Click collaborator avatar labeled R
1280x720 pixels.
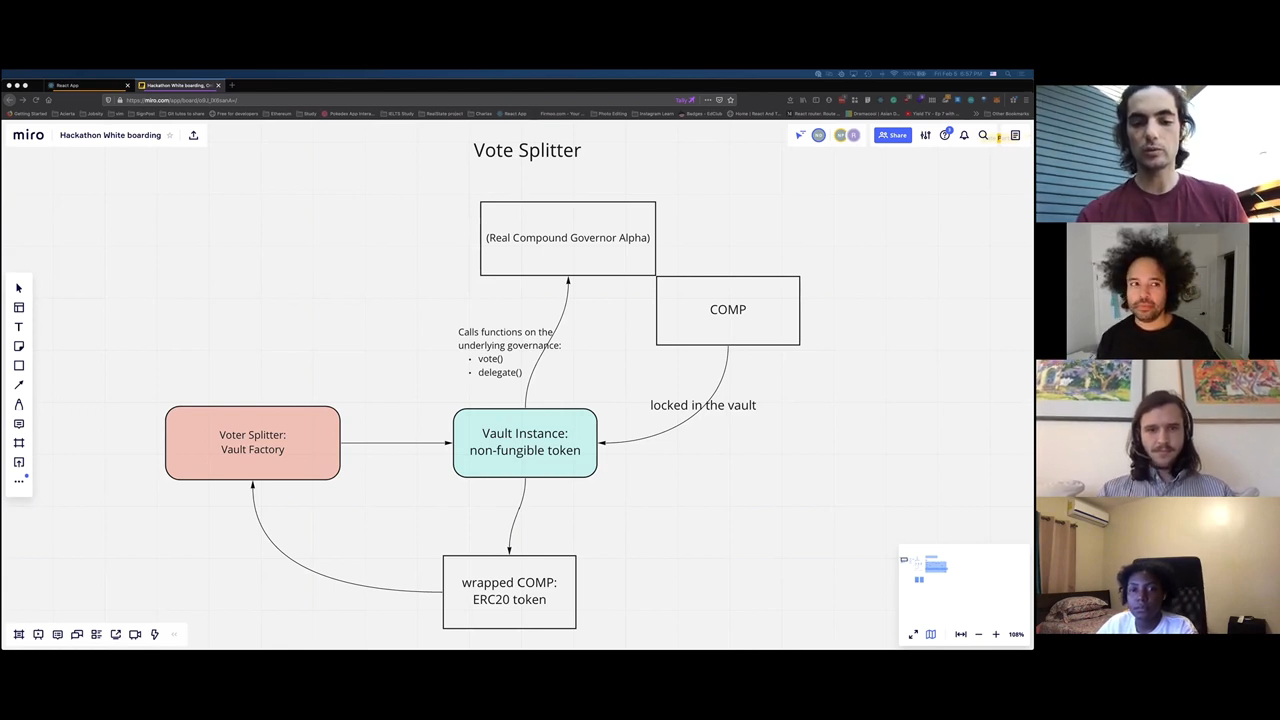click(853, 135)
